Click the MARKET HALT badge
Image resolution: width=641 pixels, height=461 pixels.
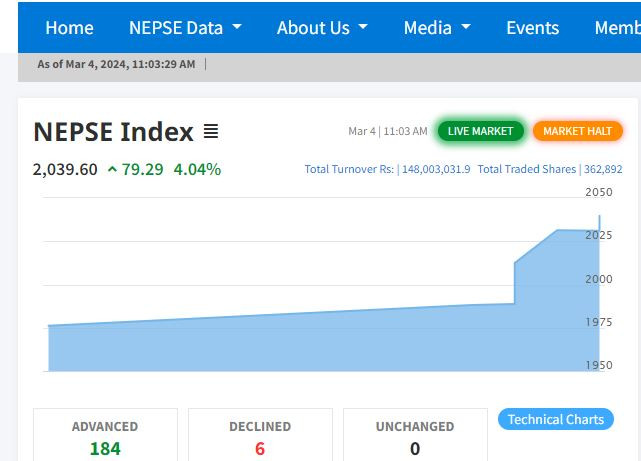[578, 131]
